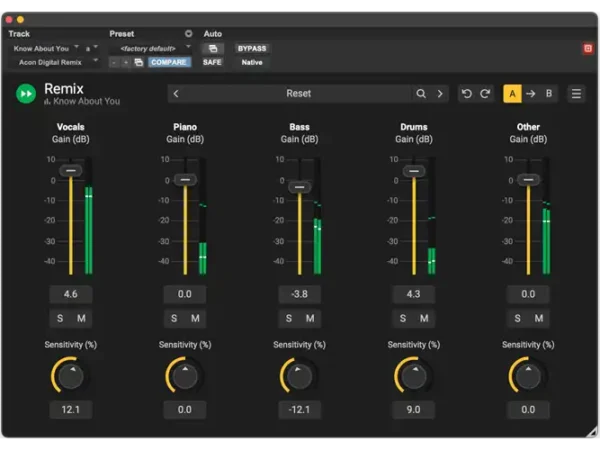Screen dimensions: 600x450
Task: Click the green Remix bypass icon
Action: 26,94
